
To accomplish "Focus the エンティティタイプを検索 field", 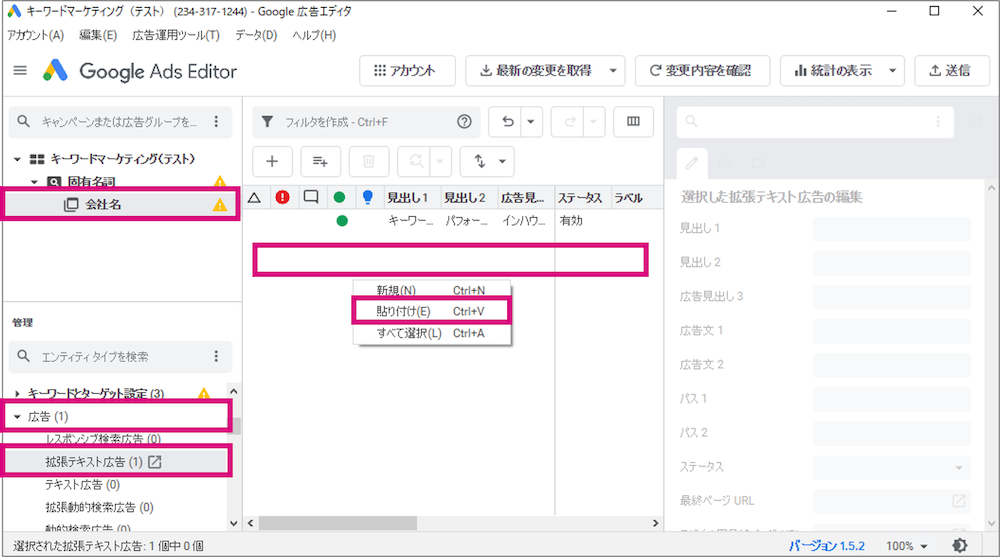I will (119, 357).
